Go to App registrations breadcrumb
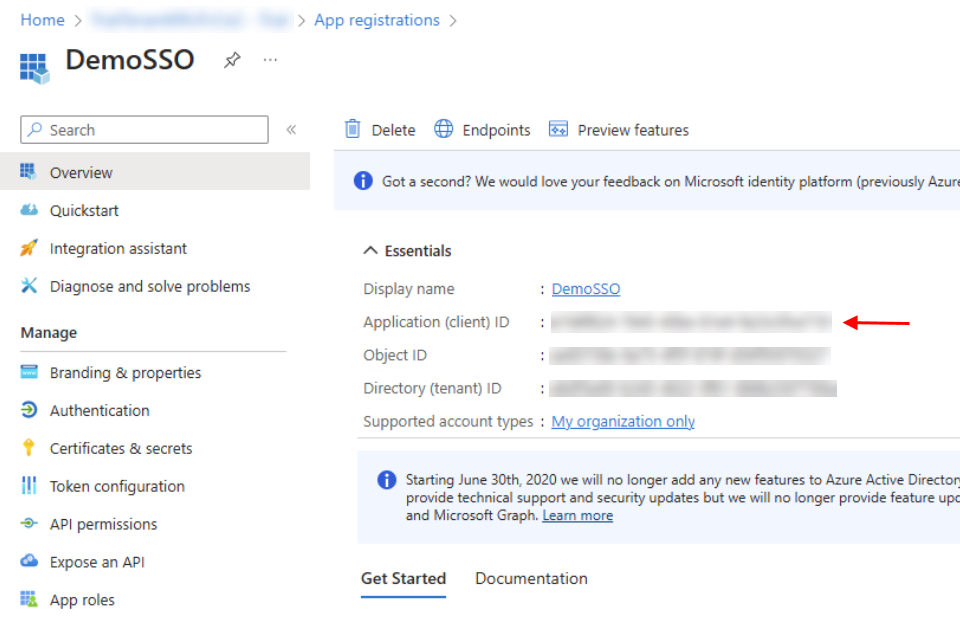 coord(376,20)
